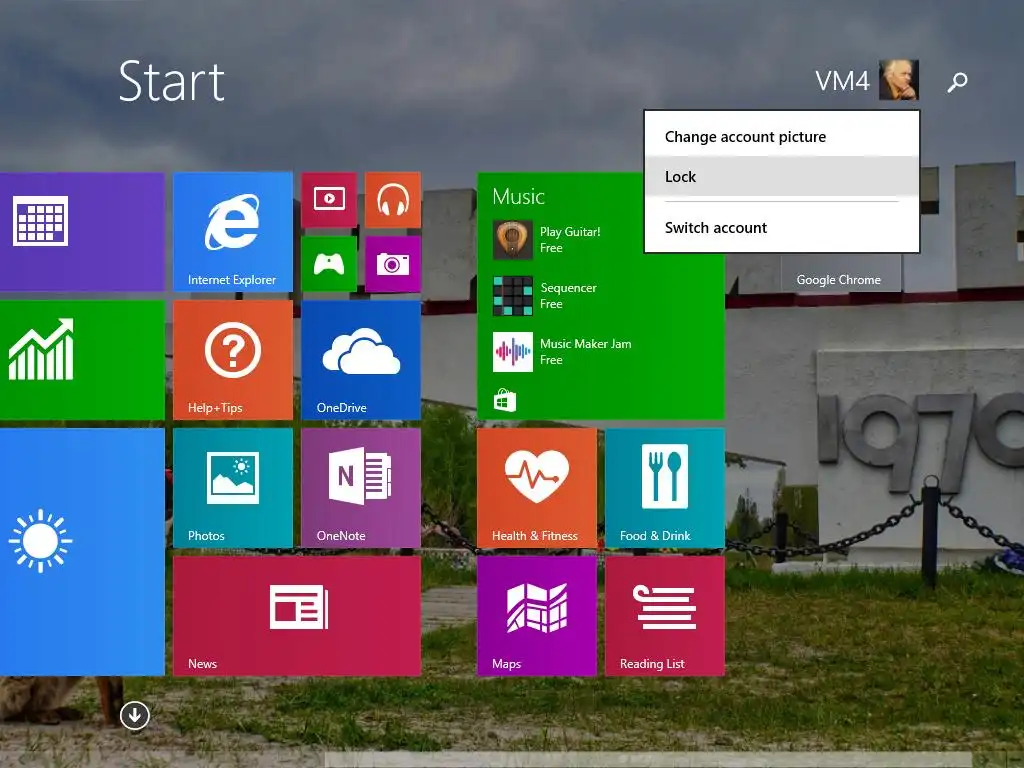Open Play Guitar! app icon
This screenshot has height=768, width=1024.
tap(513, 240)
